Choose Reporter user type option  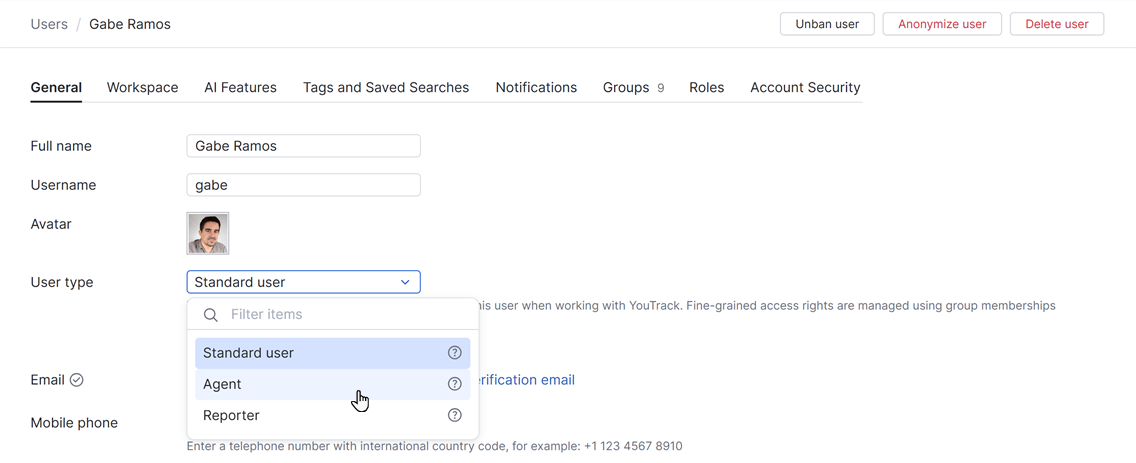(231, 415)
